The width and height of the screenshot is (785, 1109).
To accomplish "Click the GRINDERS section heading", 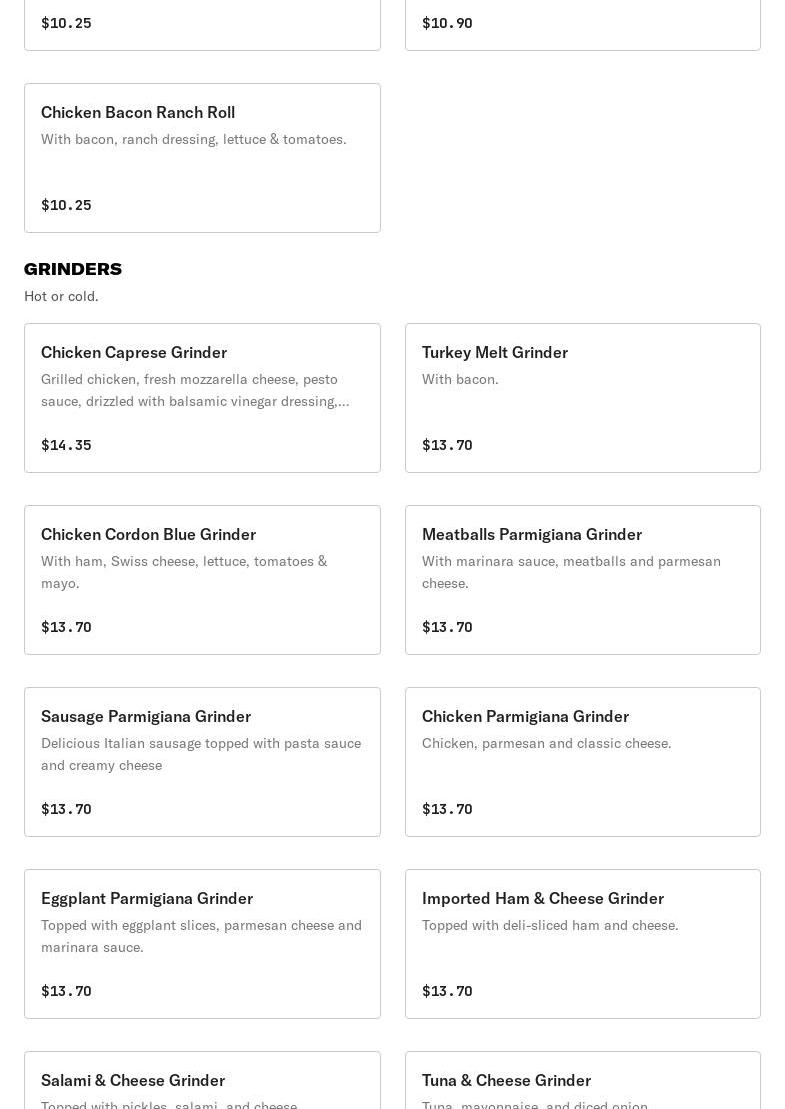I will 73,269.
